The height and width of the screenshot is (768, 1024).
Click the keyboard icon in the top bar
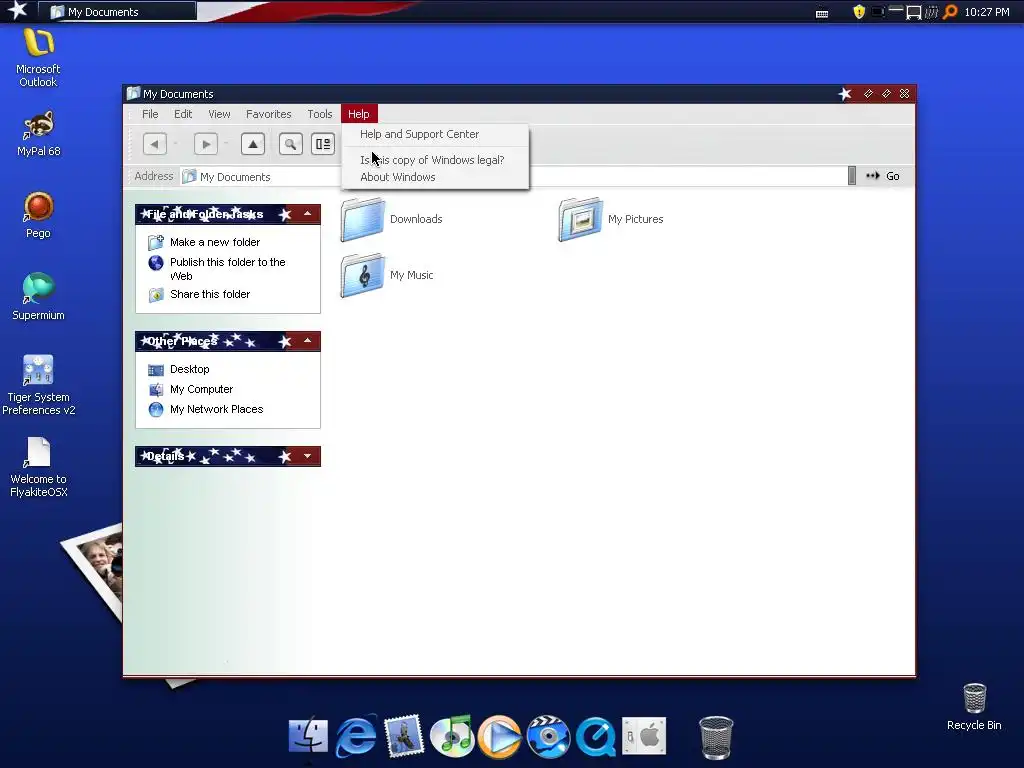(822, 13)
